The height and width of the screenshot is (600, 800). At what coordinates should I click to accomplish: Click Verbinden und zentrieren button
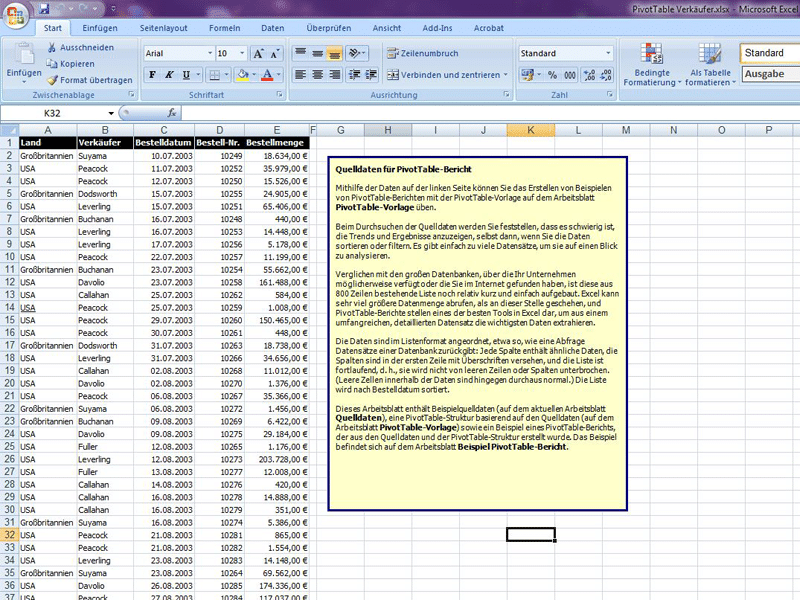(x=443, y=75)
